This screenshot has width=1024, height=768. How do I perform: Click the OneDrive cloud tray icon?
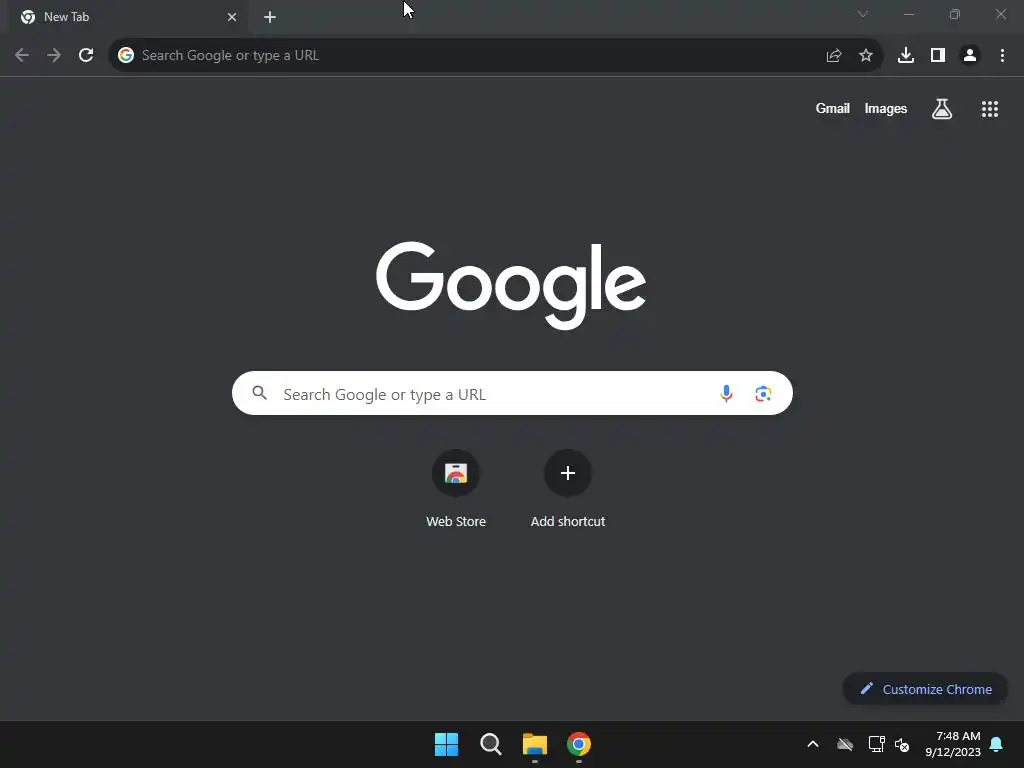click(845, 744)
